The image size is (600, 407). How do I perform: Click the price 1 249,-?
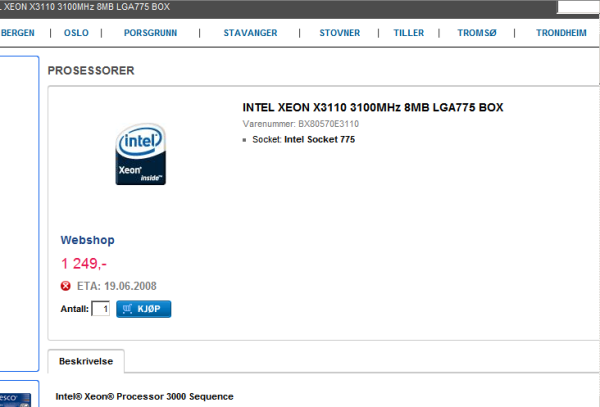coord(83,264)
